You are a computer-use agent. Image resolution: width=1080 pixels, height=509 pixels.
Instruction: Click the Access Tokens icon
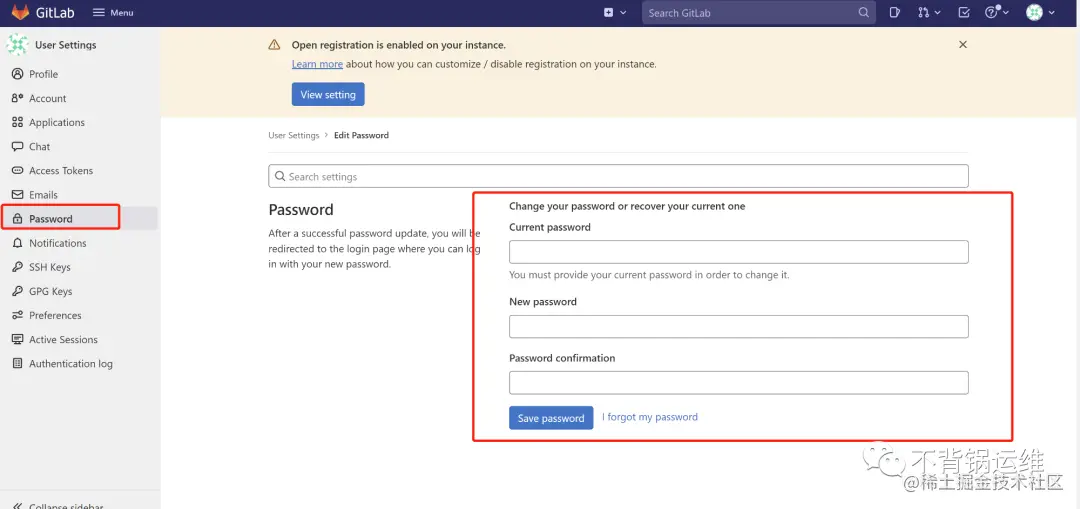[17, 170]
